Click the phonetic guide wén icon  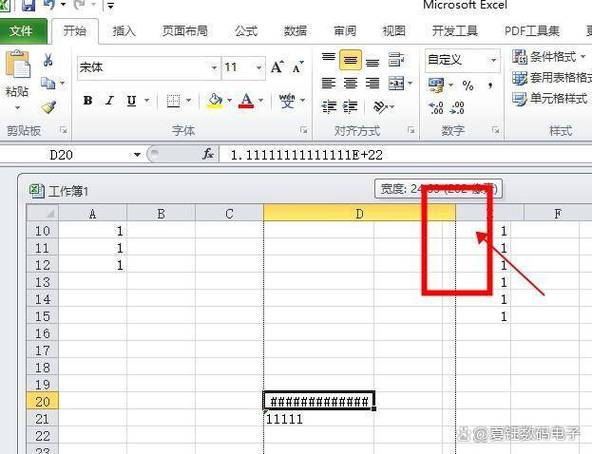(287, 100)
